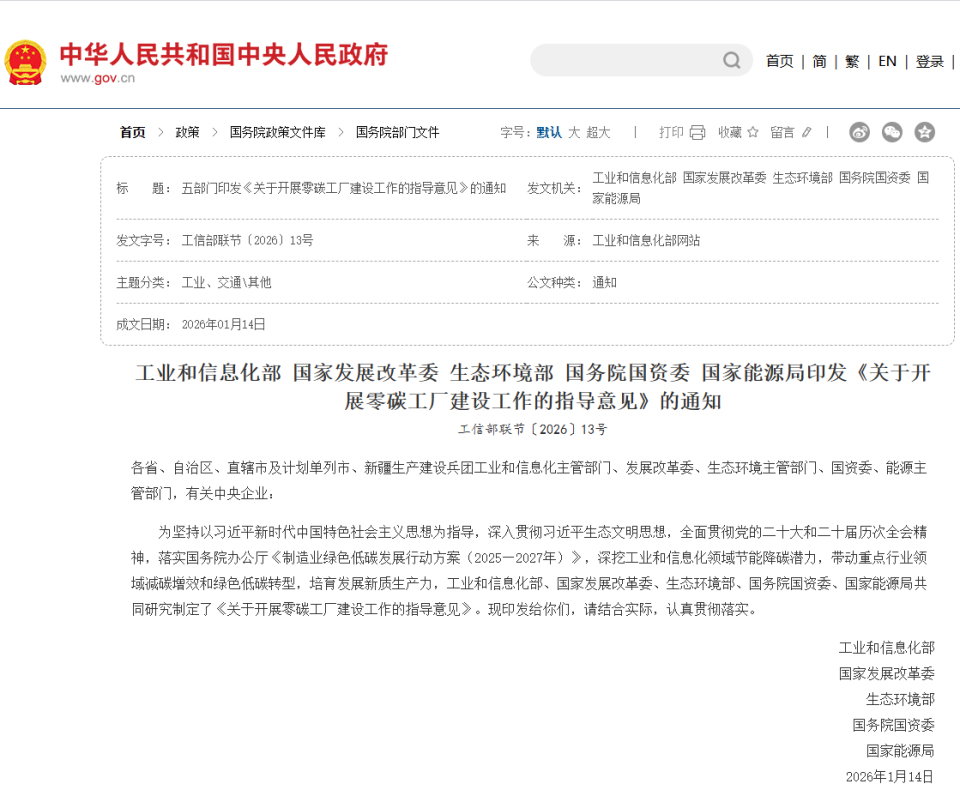Select 默认 font size option

[551, 131]
